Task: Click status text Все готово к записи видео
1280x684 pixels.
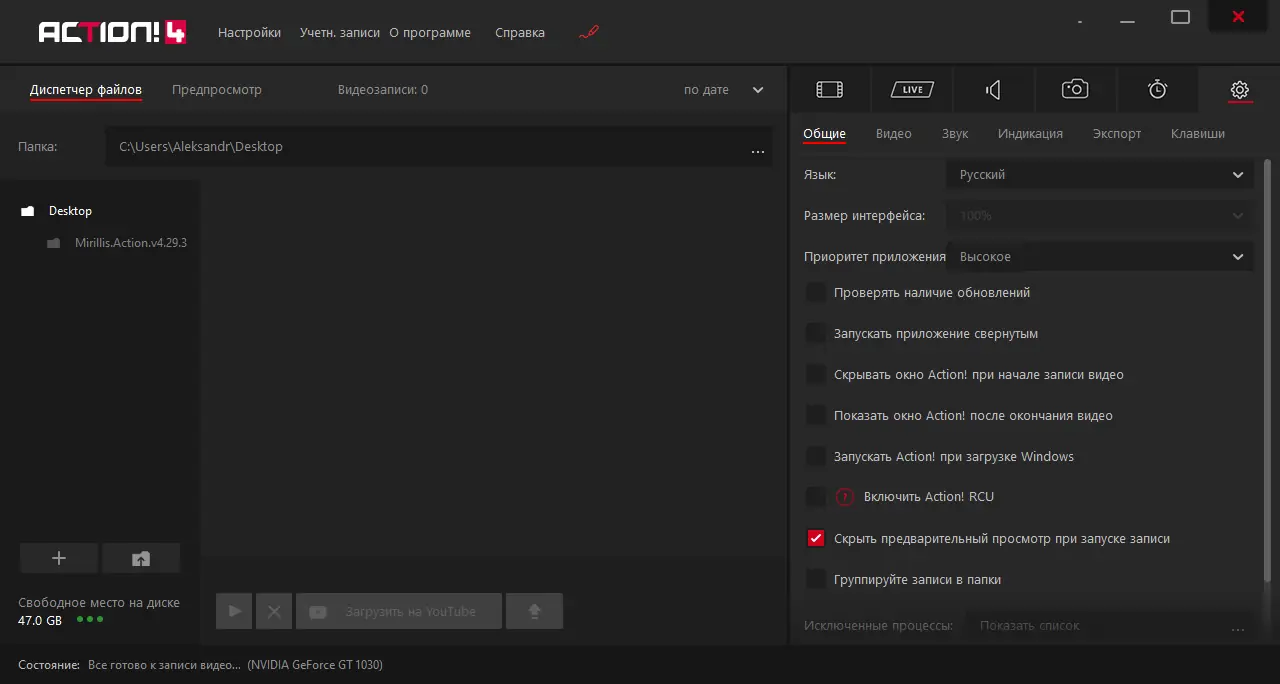Action: [164, 665]
